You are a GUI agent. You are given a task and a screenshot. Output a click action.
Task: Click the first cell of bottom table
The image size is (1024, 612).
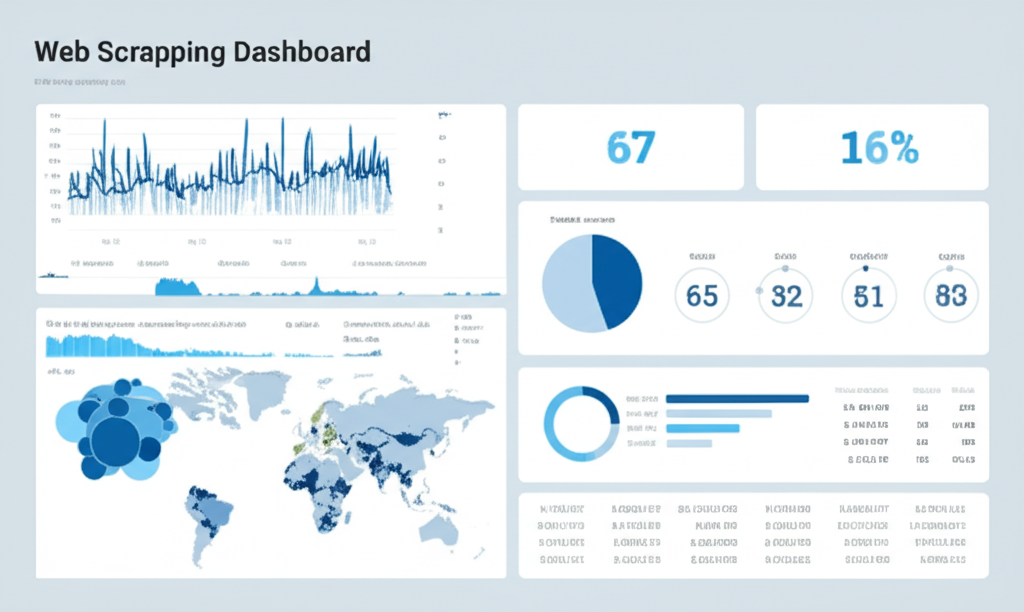coord(560,508)
